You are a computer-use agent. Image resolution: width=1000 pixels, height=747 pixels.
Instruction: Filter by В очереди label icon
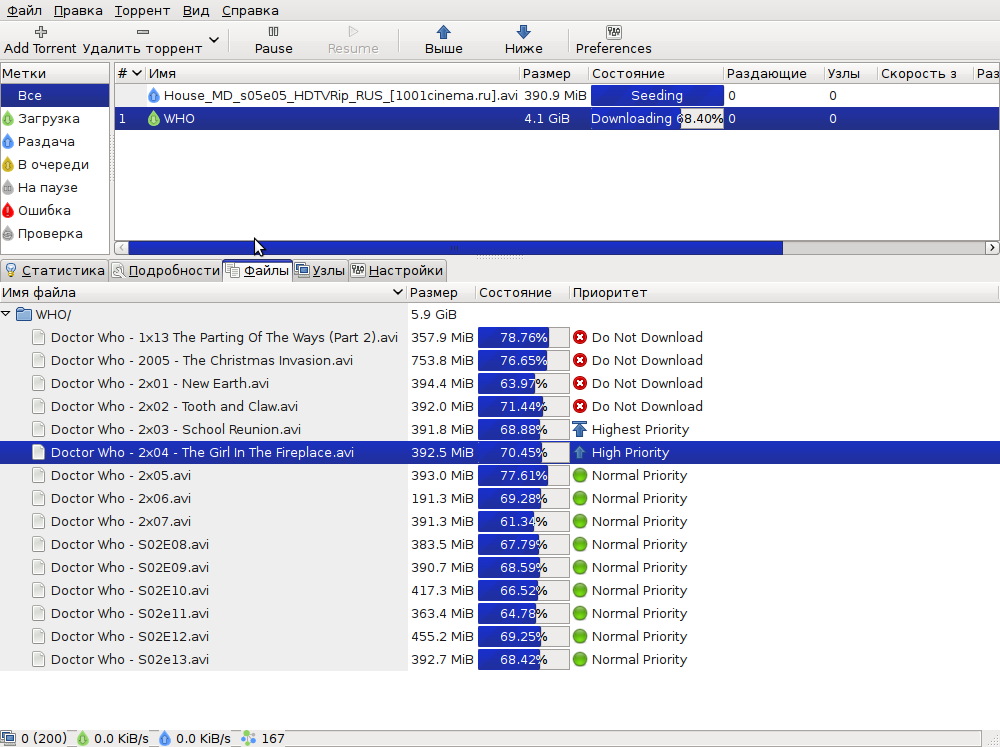8,165
